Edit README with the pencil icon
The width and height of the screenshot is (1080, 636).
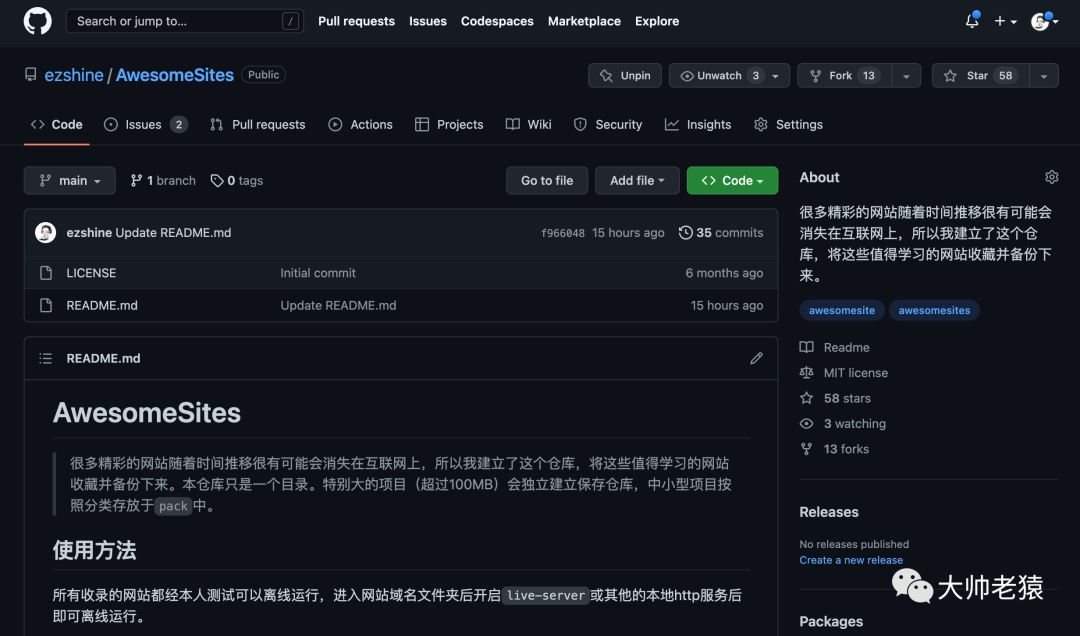tap(756, 358)
